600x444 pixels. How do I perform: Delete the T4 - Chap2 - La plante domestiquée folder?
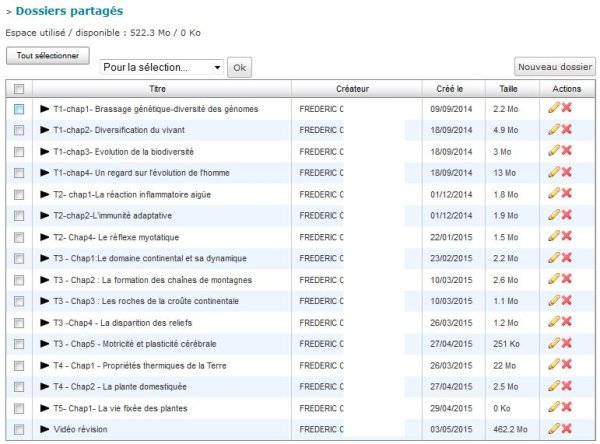567,386
